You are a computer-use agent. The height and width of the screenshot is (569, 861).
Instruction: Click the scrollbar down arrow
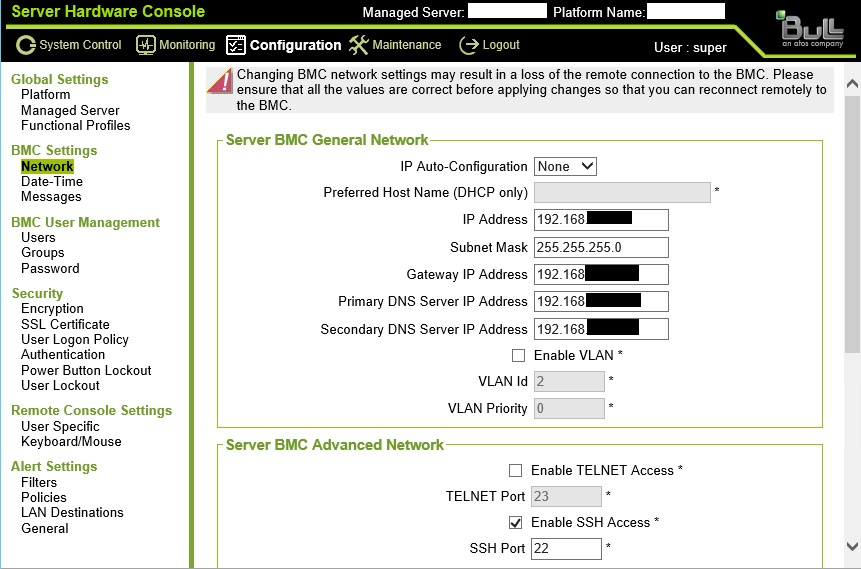852,546
